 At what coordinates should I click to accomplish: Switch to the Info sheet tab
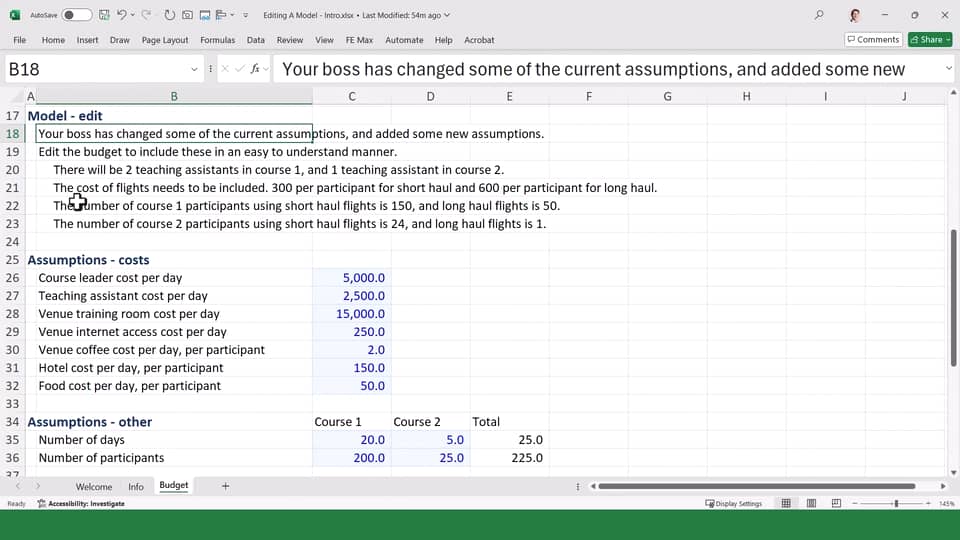click(136, 487)
